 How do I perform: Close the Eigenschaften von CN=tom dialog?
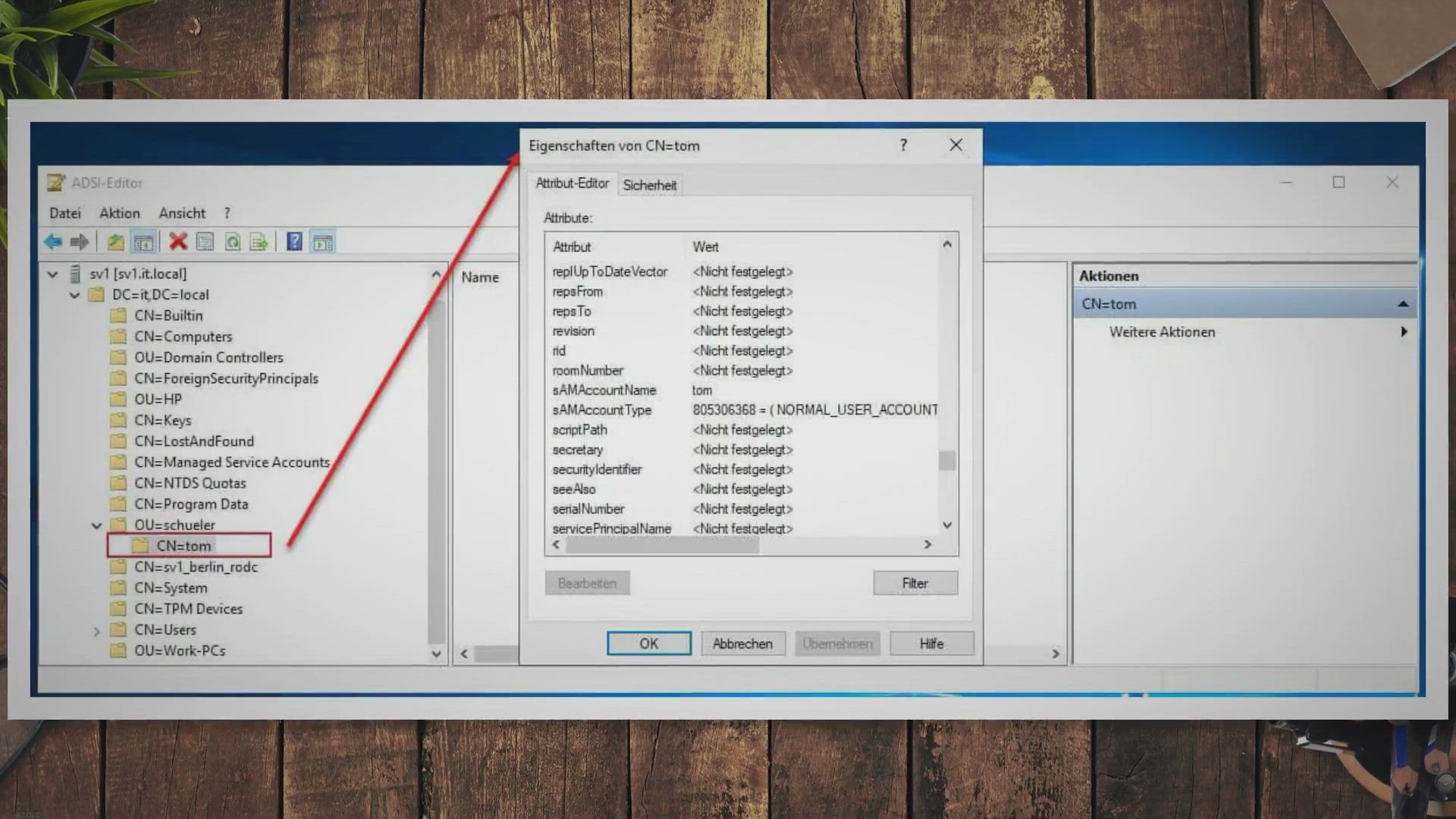[x=956, y=145]
